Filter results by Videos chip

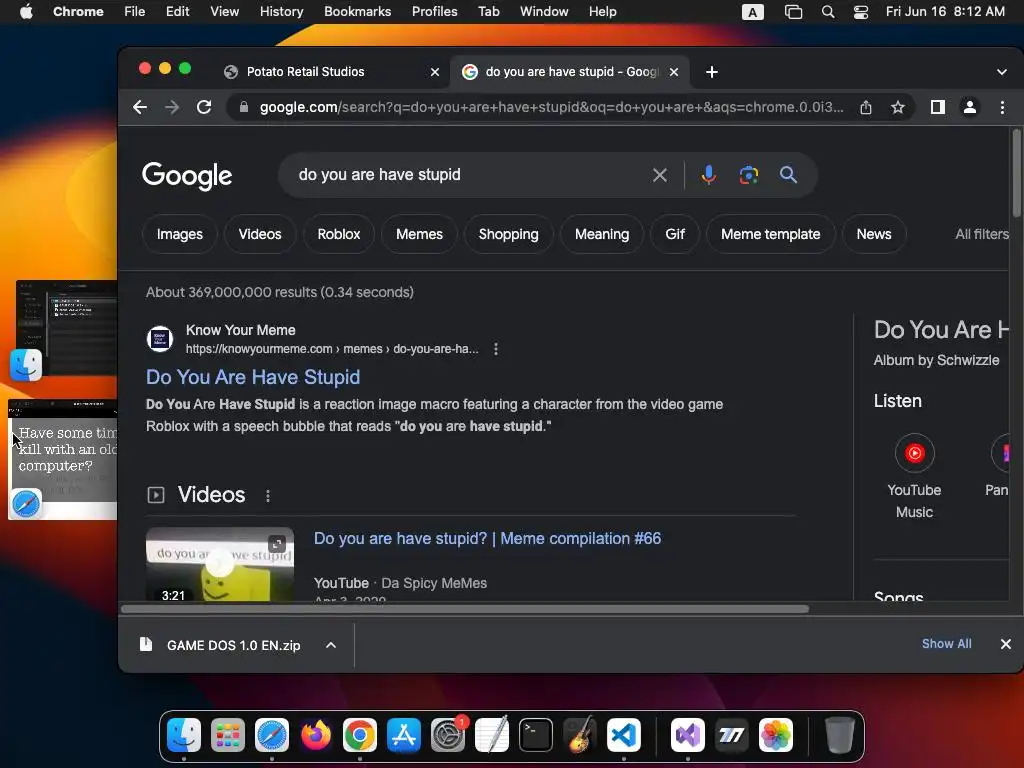pos(260,234)
